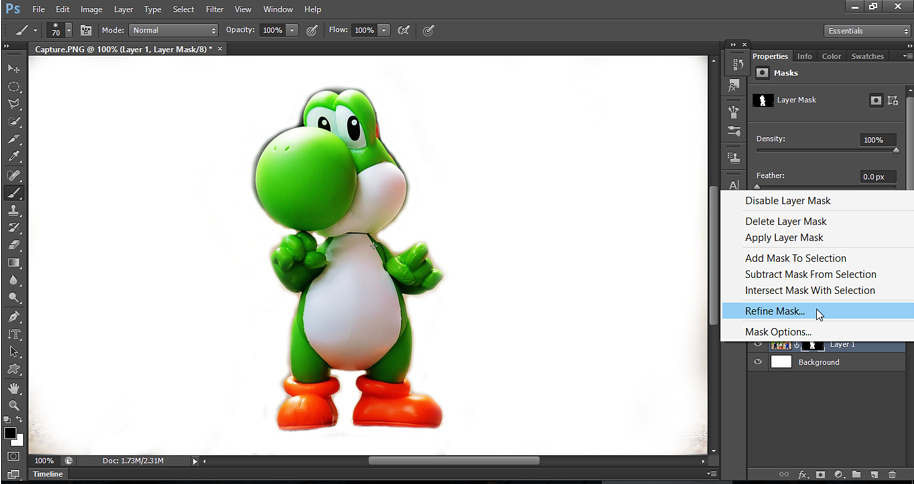Image resolution: width=914 pixels, height=484 pixels.
Task: Open the Layer menu
Action: click(123, 9)
